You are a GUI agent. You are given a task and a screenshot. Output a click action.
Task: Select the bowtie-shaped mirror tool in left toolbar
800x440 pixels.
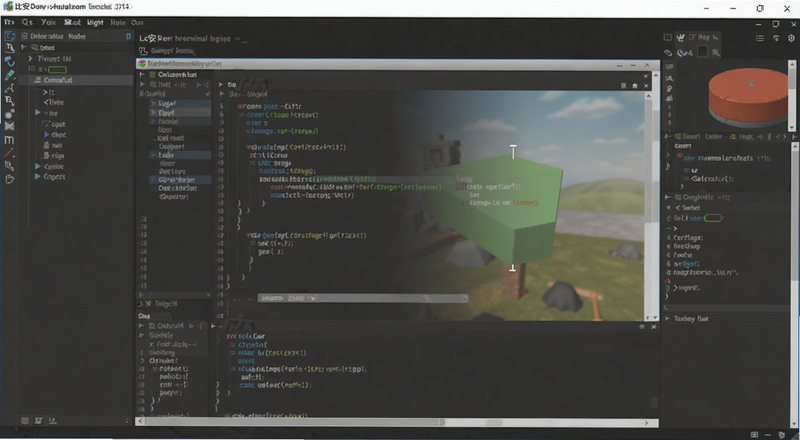click(10, 126)
